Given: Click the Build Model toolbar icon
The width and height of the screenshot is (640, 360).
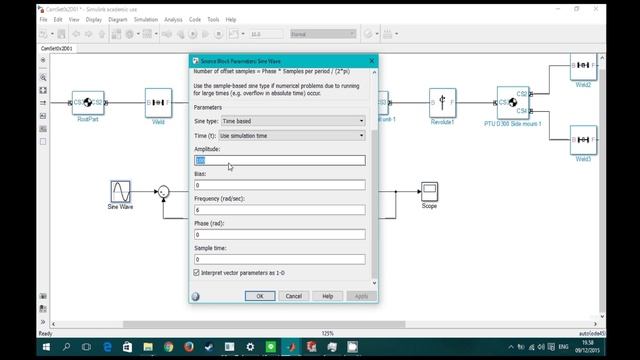Looking at the screenshot, I should [387, 34].
